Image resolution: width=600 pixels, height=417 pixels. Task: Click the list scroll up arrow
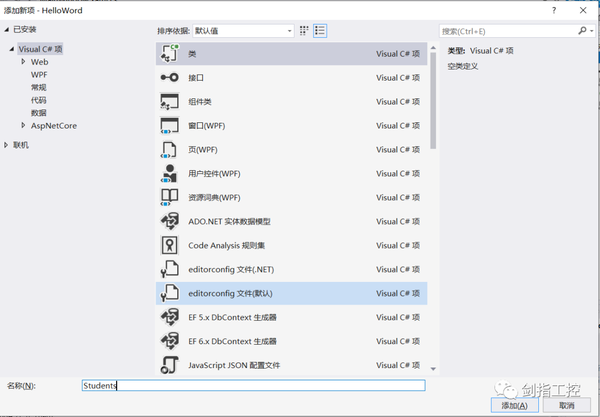tap(433, 48)
